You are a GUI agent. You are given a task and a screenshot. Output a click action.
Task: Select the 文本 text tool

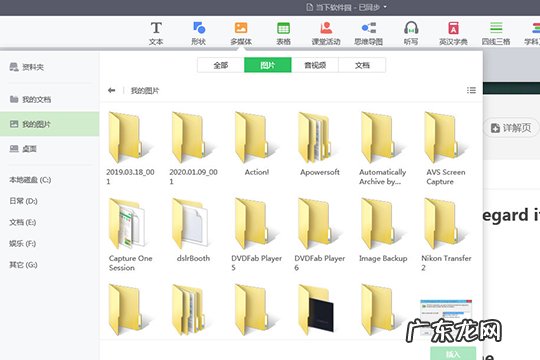click(x=156, y=33)
